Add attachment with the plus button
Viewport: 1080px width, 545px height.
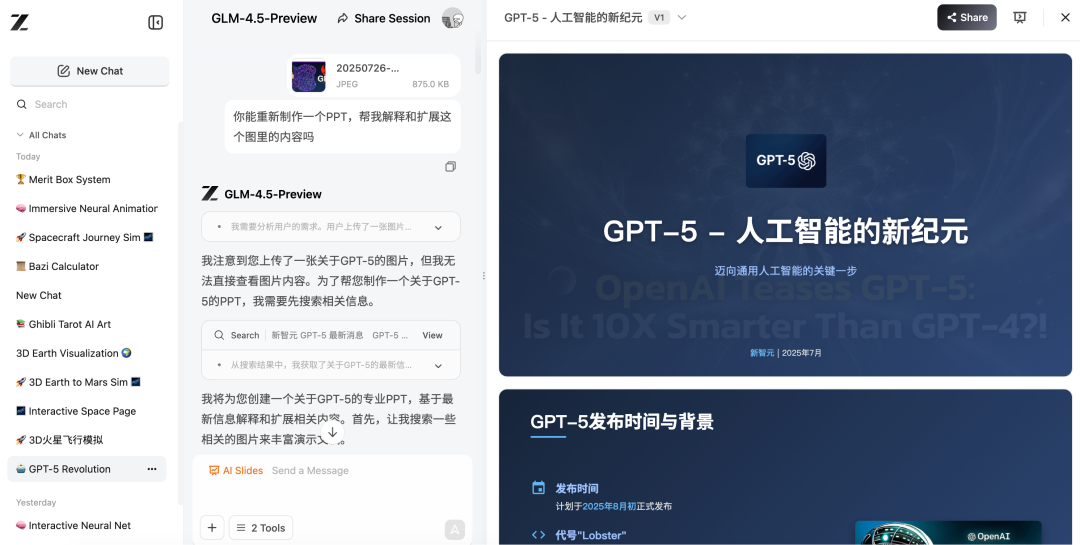tap(212, 528)
